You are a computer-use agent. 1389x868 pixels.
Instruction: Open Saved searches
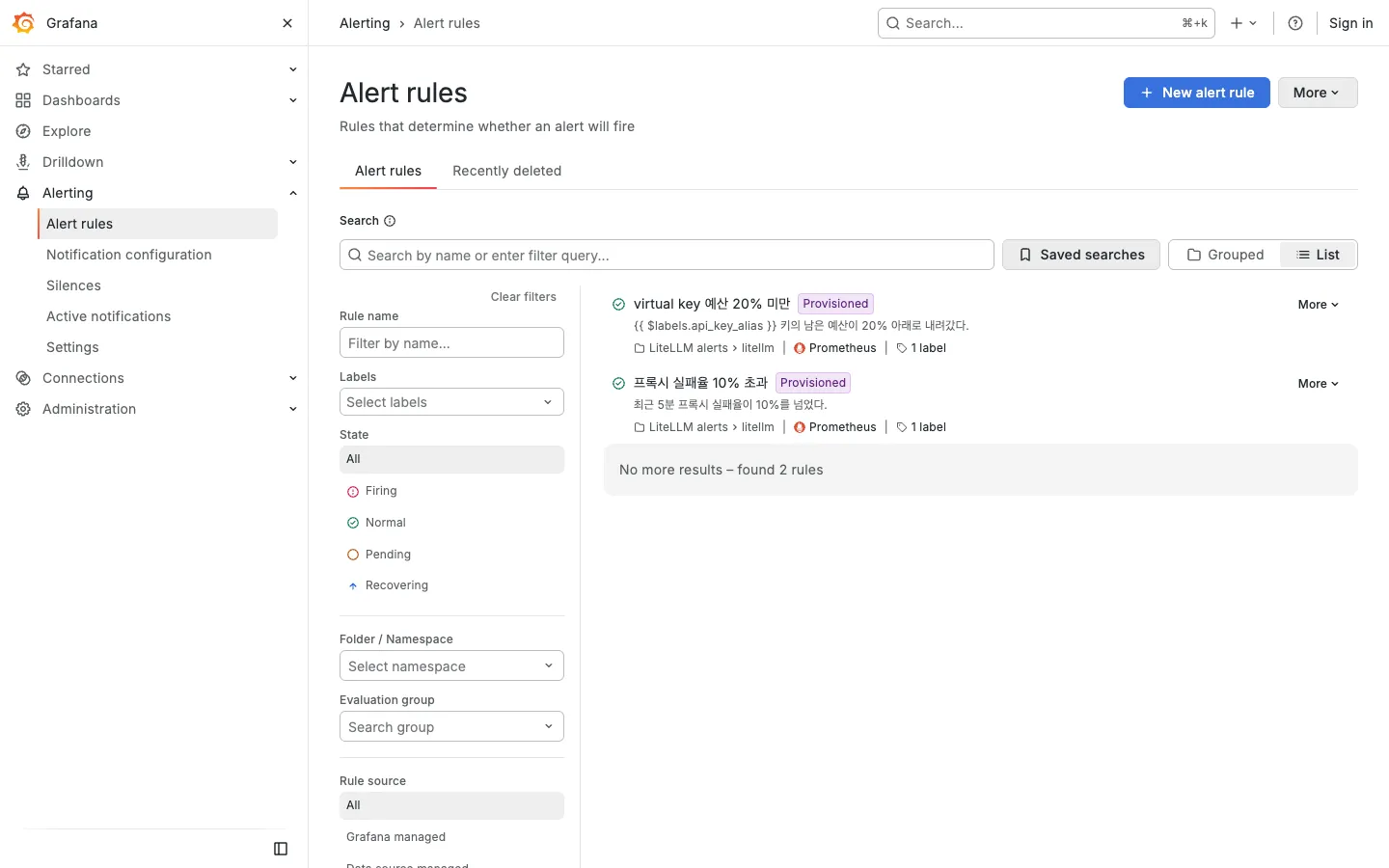pyautogui.click(x=1080, y=255)
